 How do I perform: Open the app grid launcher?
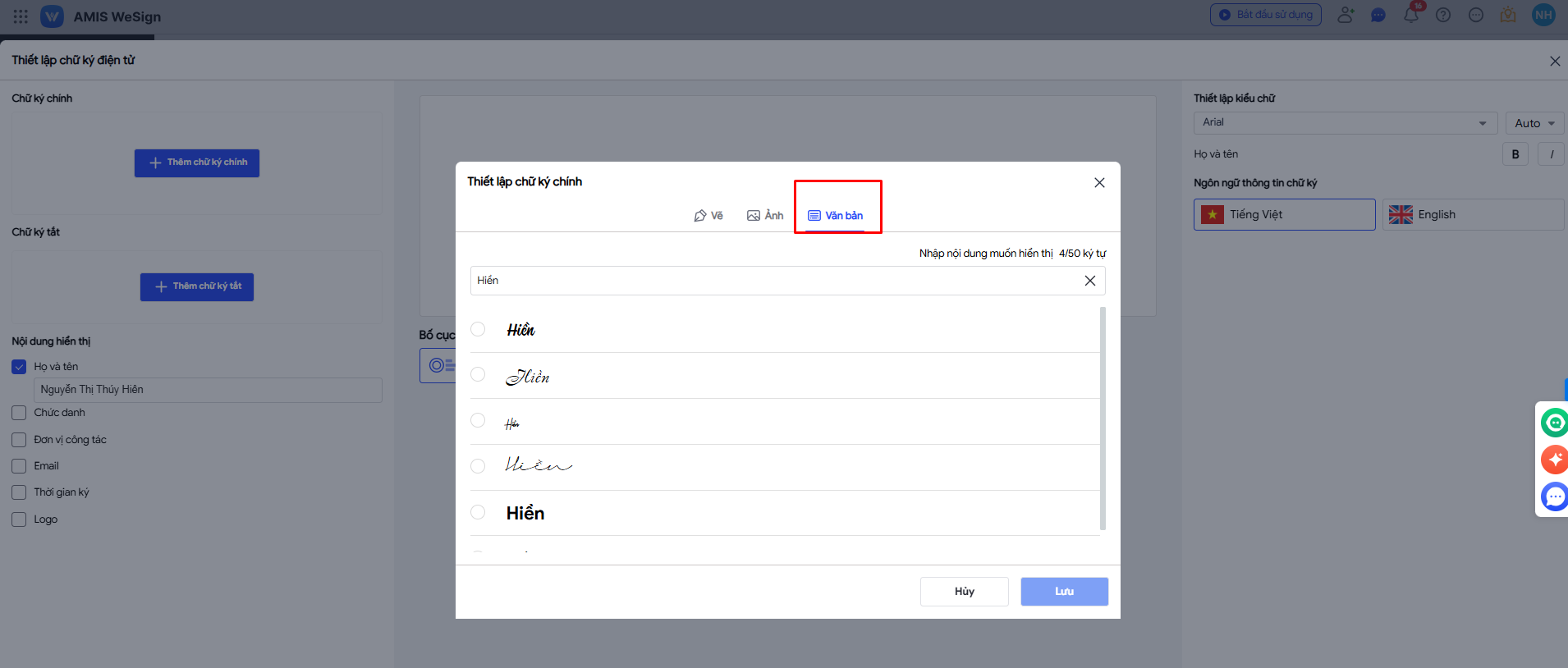pyautogui.click(x=21, y=16)
